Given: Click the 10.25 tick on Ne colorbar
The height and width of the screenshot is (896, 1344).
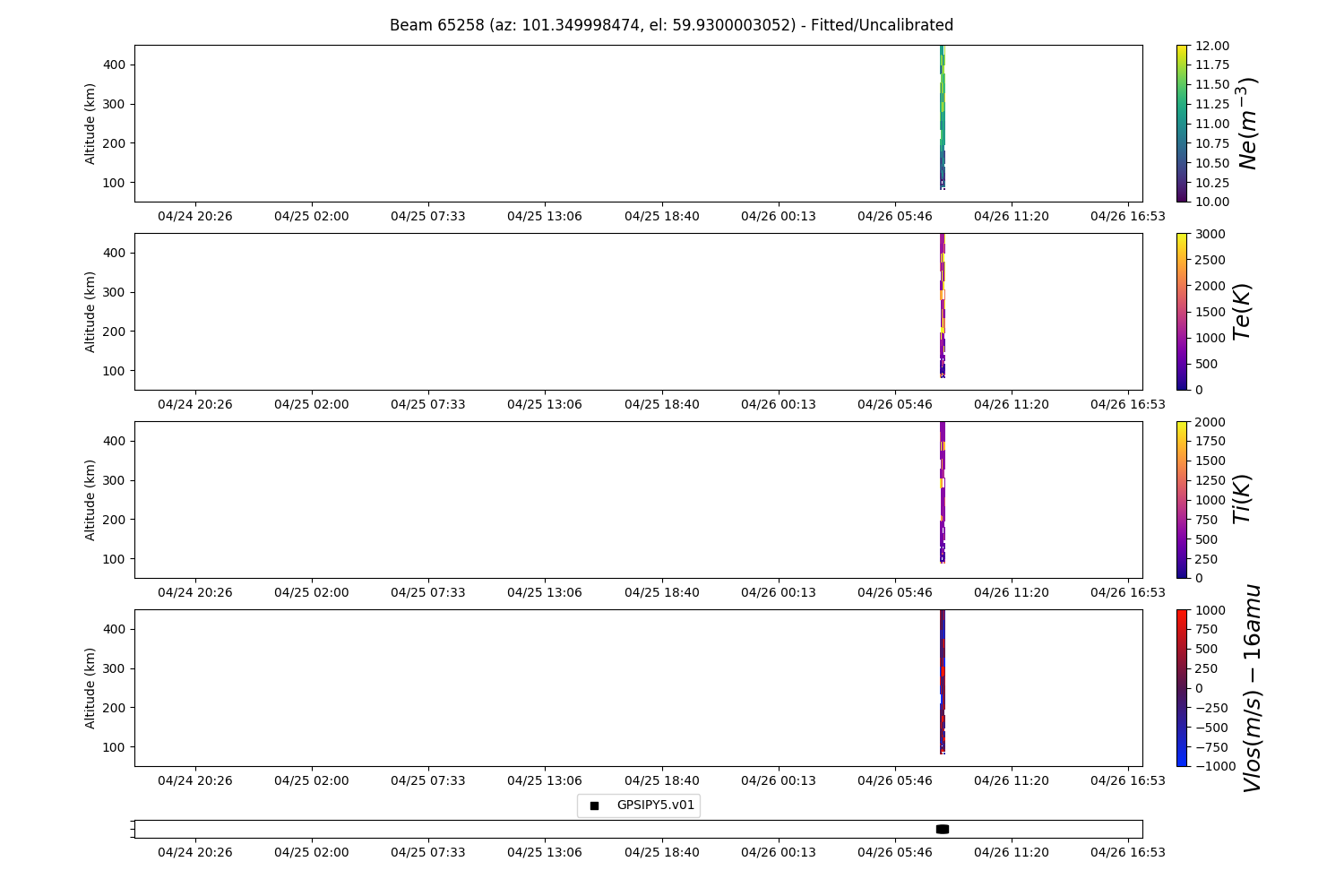Looking at the screenshot, I should [x=1211, y=183].
